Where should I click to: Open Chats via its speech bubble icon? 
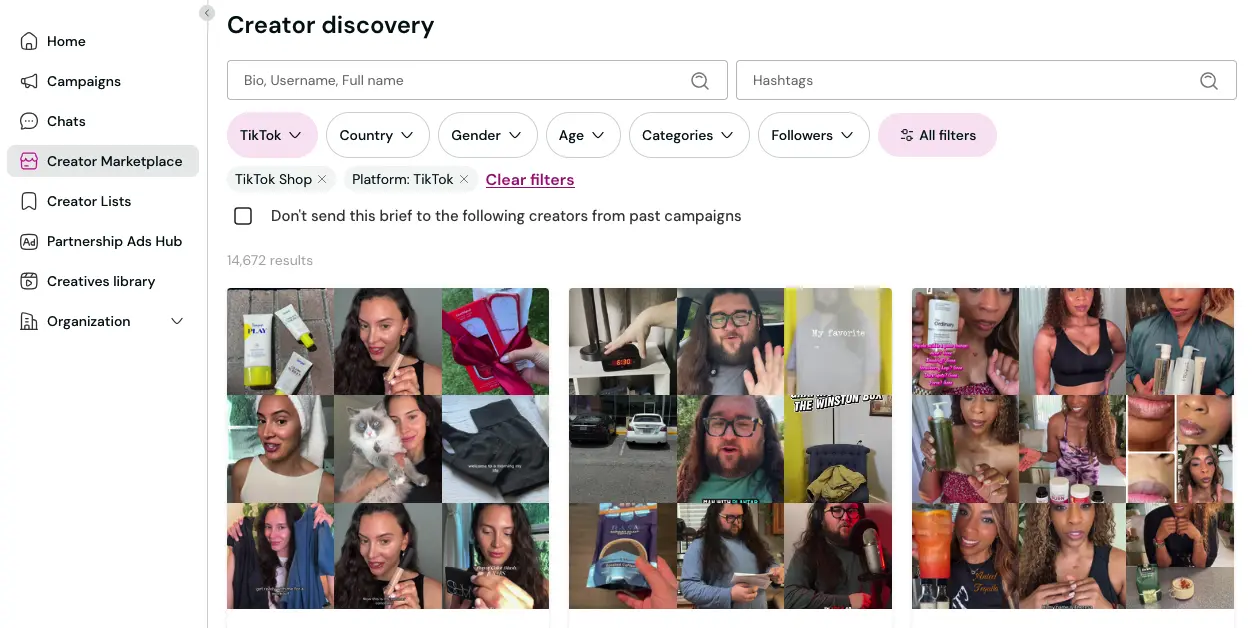(27, 121)
